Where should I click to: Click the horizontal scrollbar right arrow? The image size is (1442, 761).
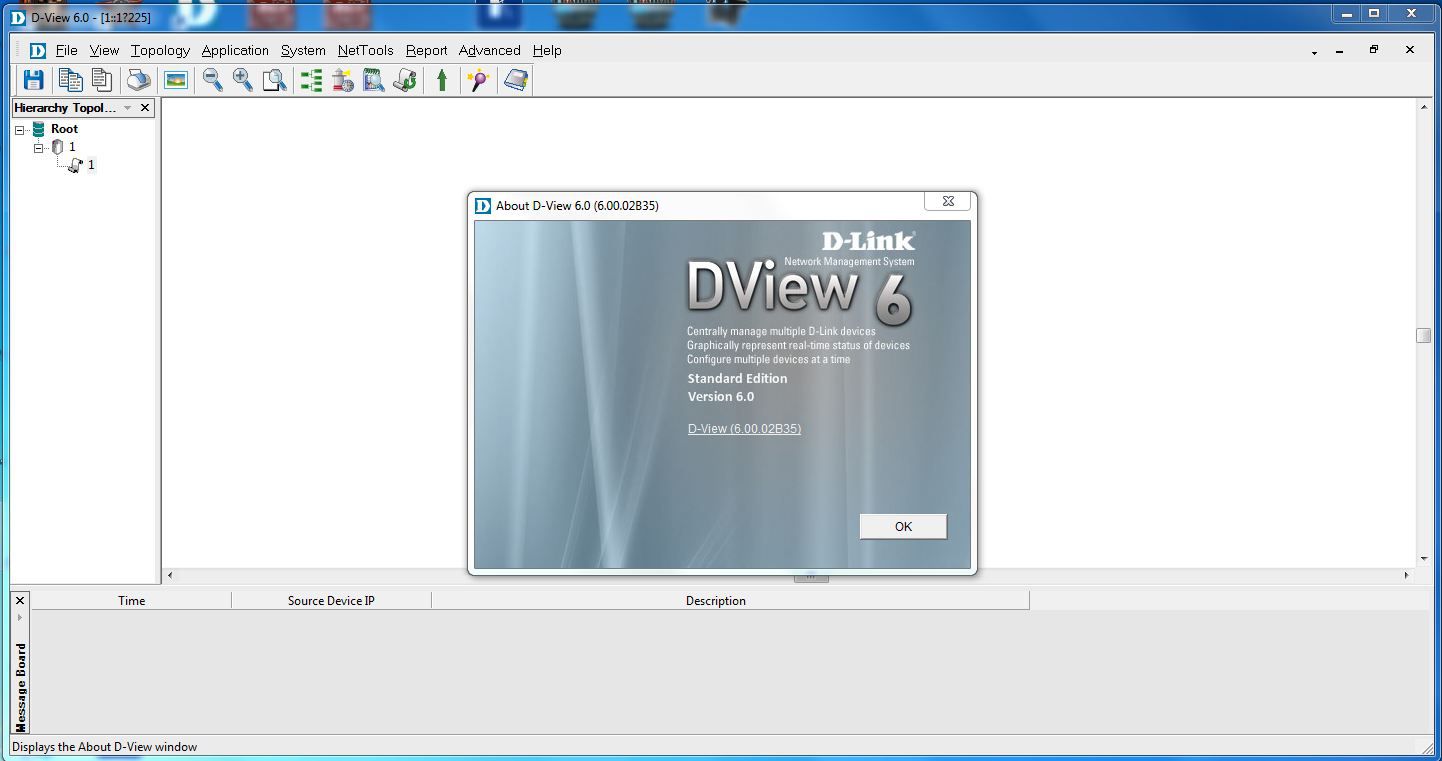[1406, 575]
